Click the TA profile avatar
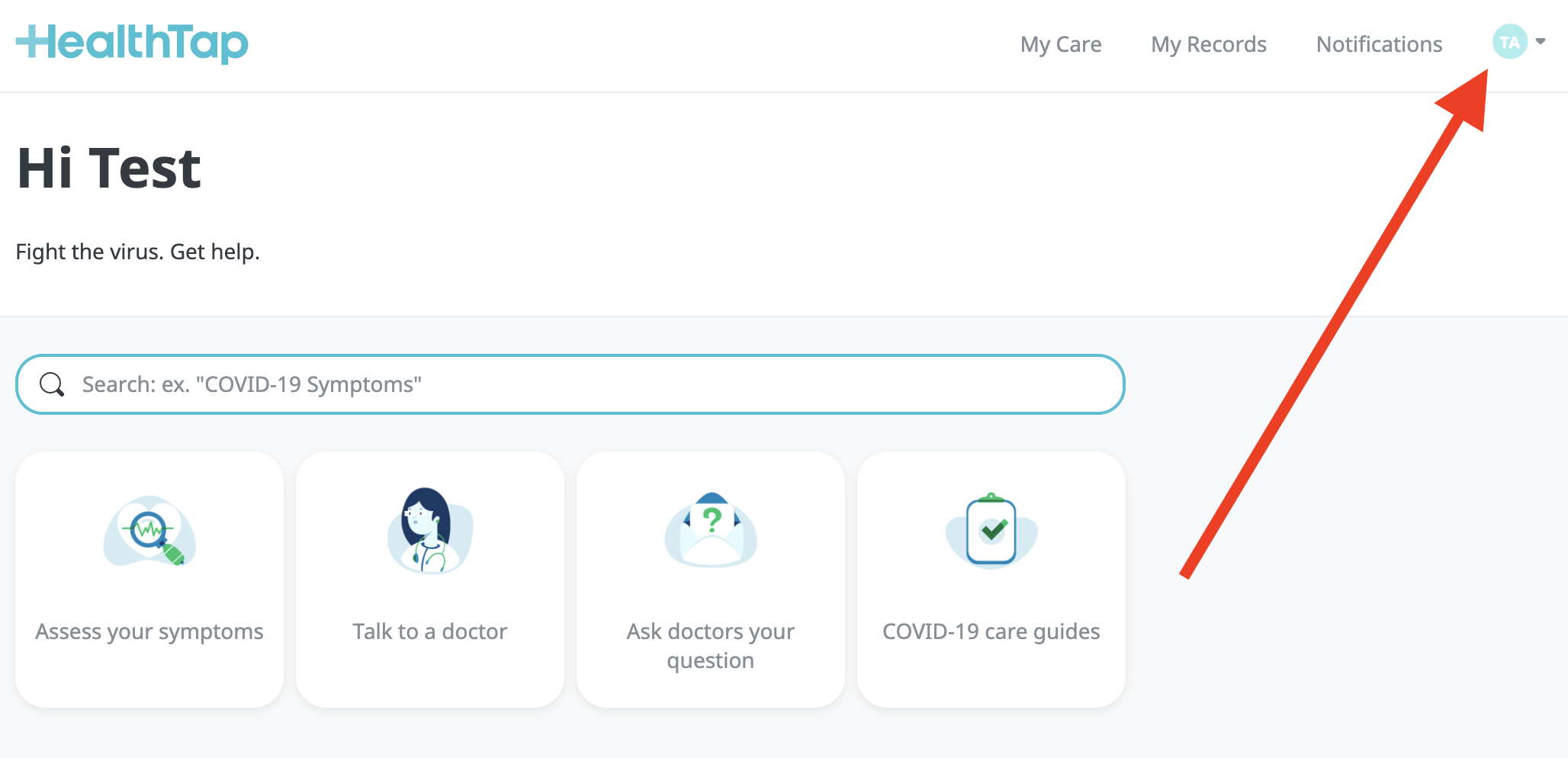Screen dimensions: 1568x758 point(1509,42)
